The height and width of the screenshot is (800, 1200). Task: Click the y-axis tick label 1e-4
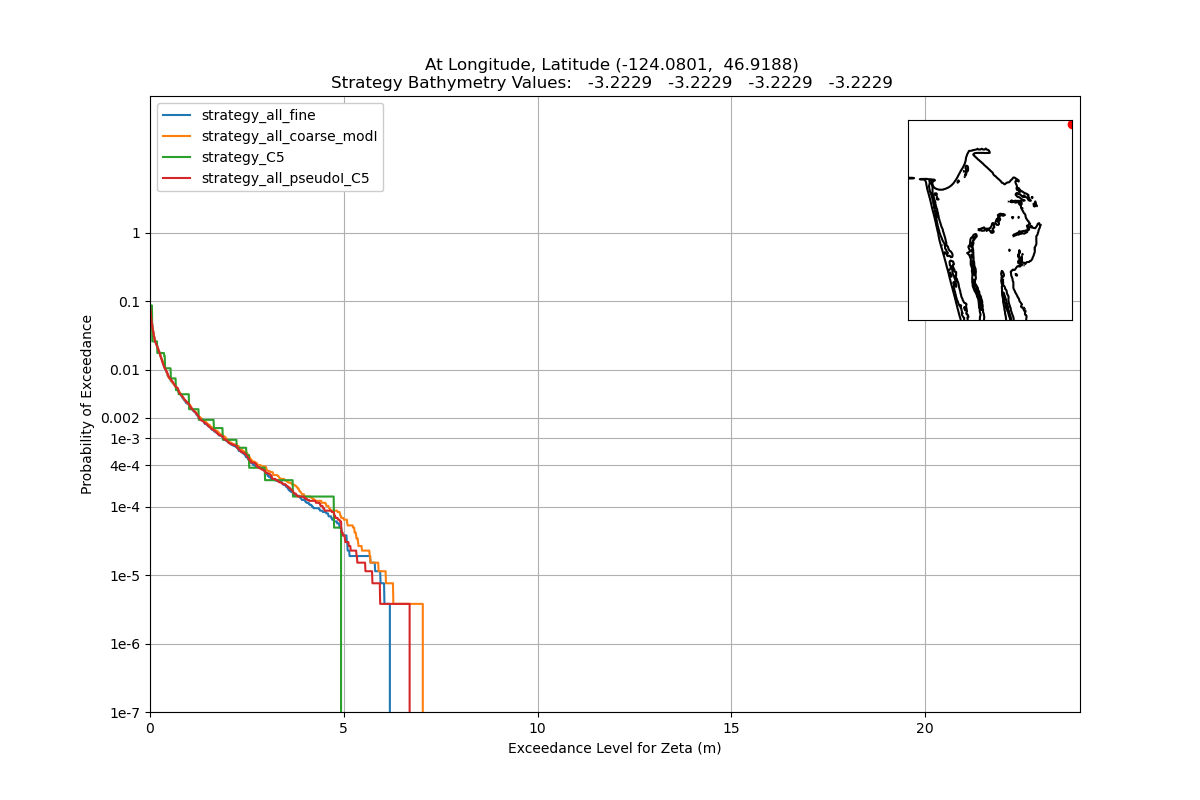(x=126, y=507)
